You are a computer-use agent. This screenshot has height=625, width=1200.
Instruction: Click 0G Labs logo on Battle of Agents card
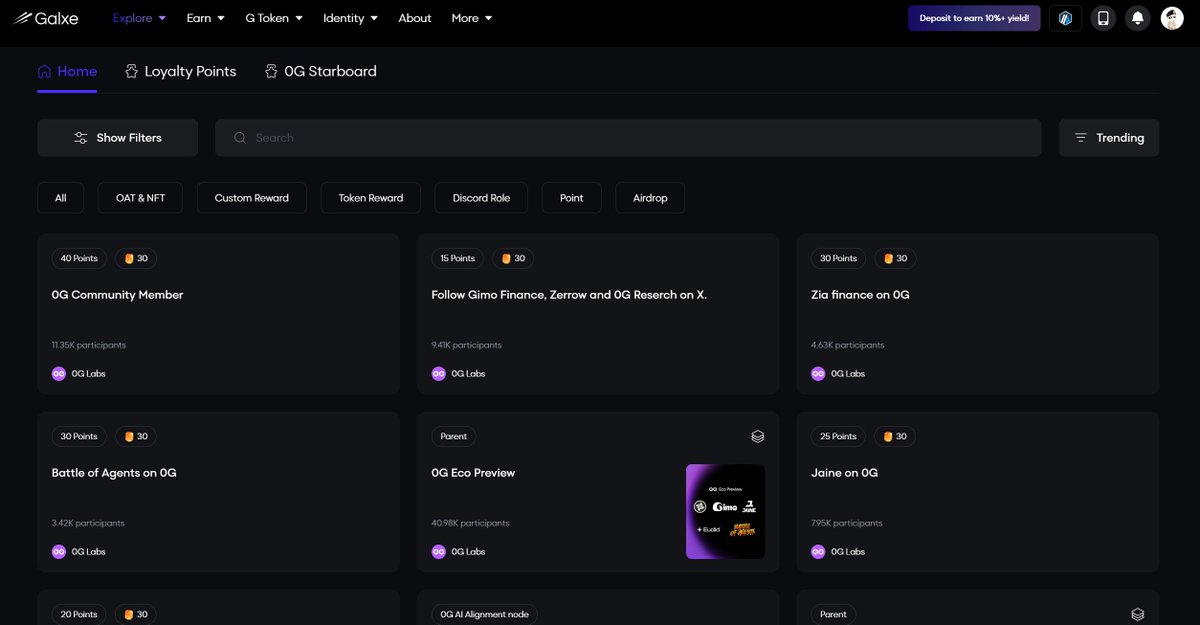pos(59,552)
